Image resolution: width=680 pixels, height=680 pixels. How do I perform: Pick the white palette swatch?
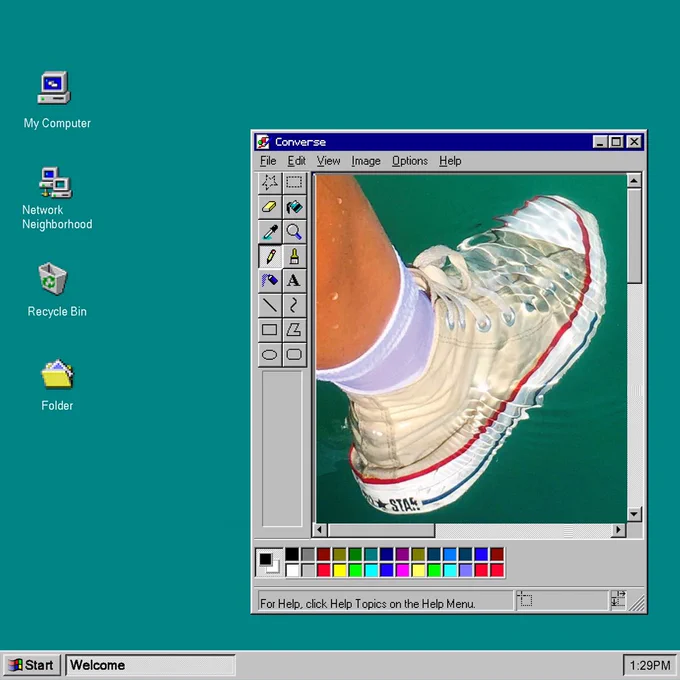pyautogui.click(x=292, y=570)
